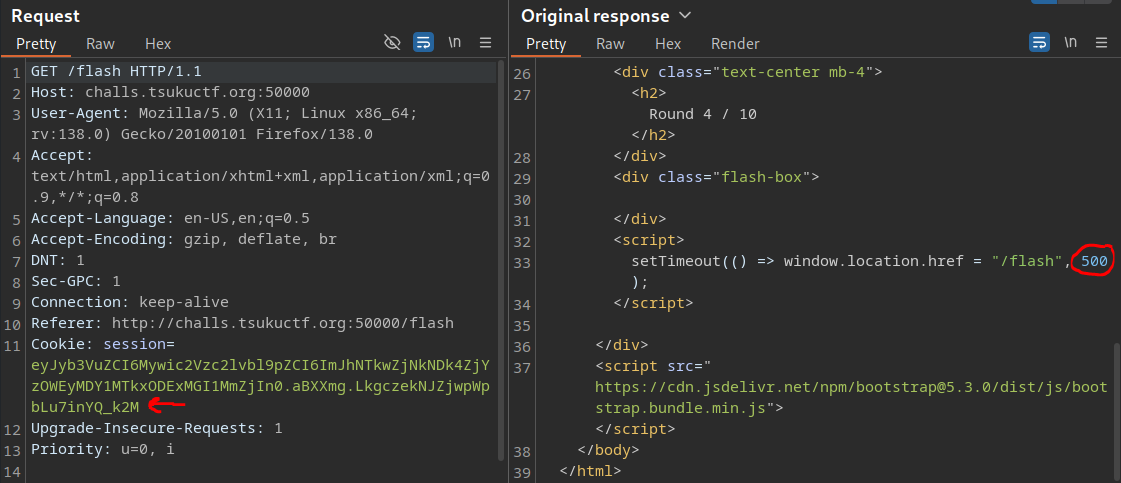
Task: Click the 500 timeout value
Action: pos(1095,262)
